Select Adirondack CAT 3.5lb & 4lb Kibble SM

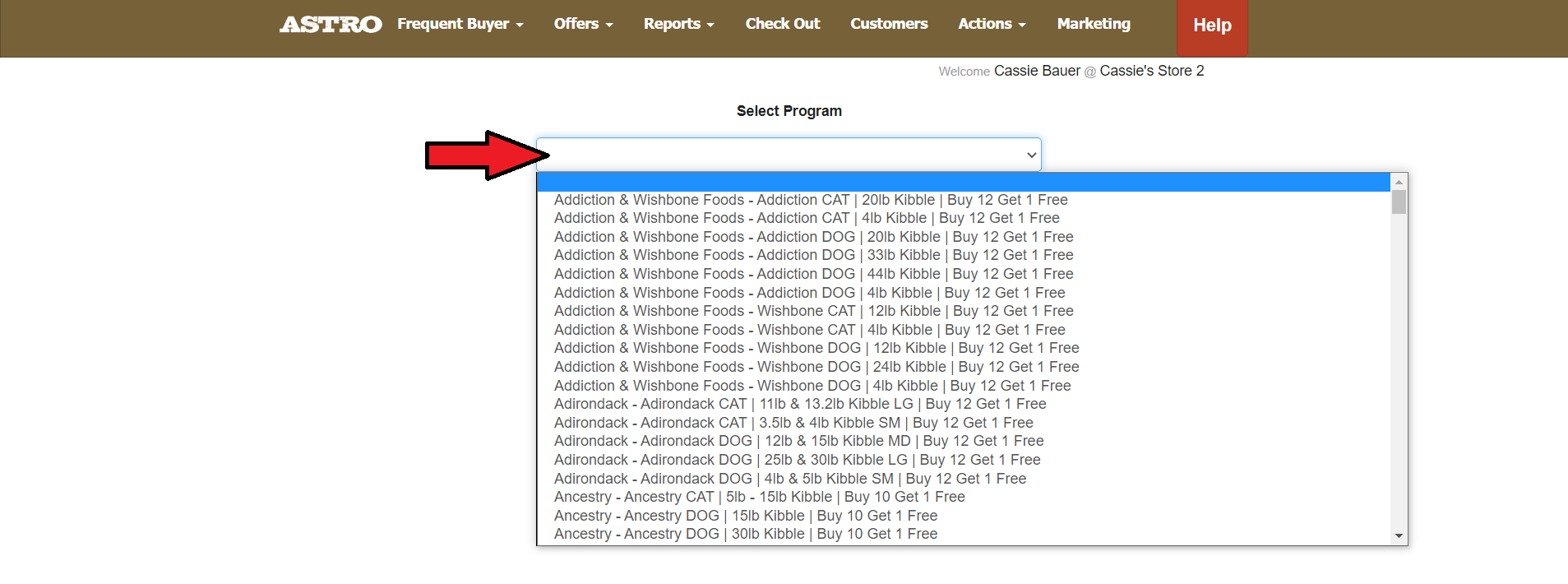(963, 423)
